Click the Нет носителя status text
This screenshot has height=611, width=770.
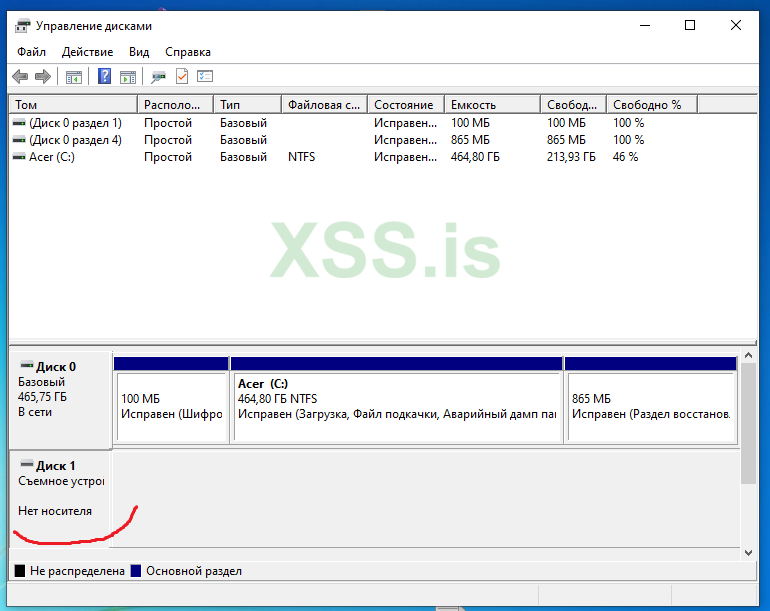(55, 511)
